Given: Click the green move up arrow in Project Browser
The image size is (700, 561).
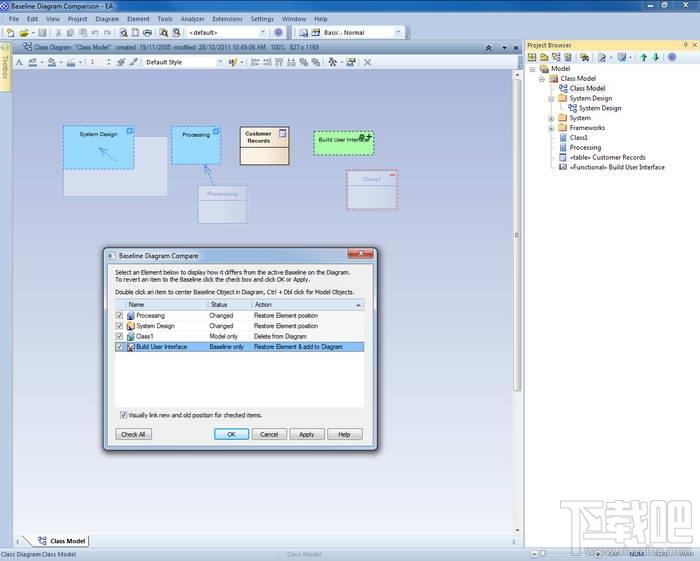Looking at the screenshot, I should [643, 57].
